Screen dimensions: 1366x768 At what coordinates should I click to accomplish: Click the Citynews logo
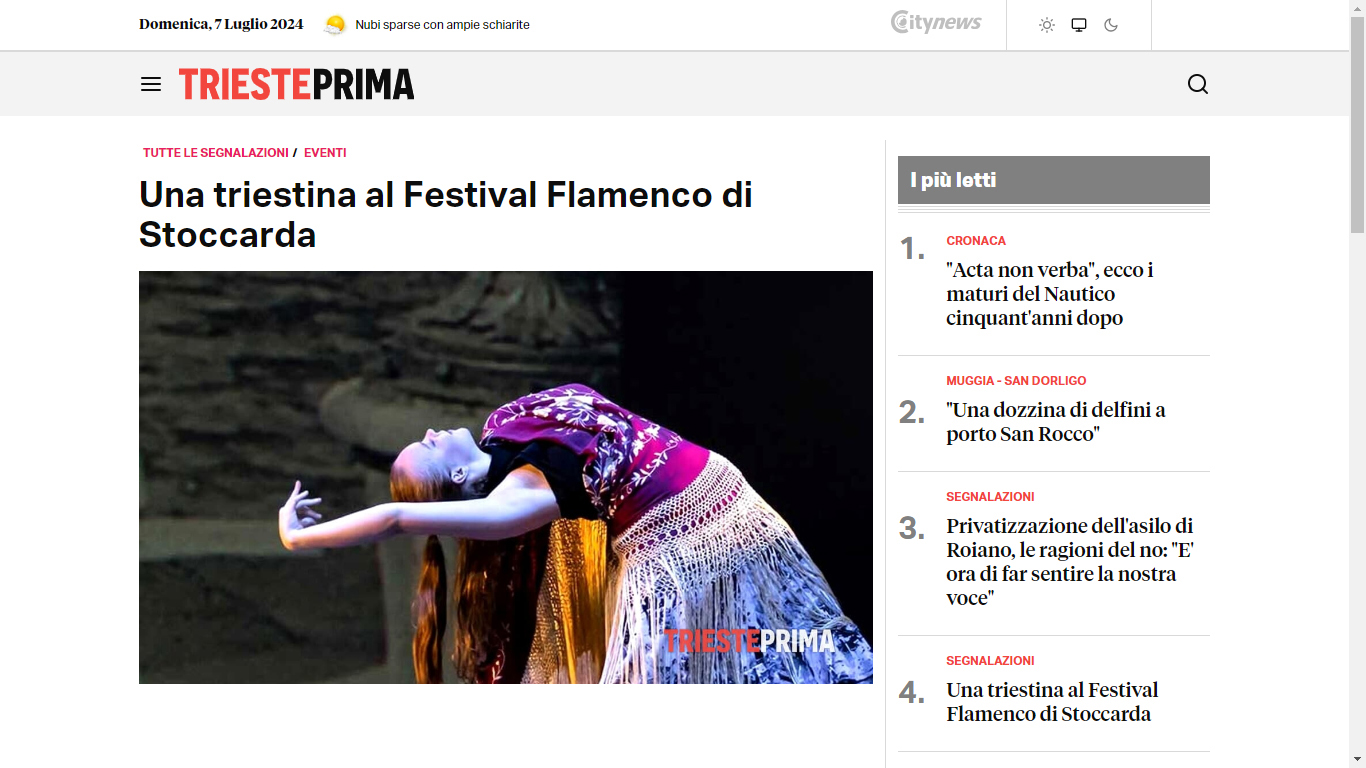[x=936, y=22]
